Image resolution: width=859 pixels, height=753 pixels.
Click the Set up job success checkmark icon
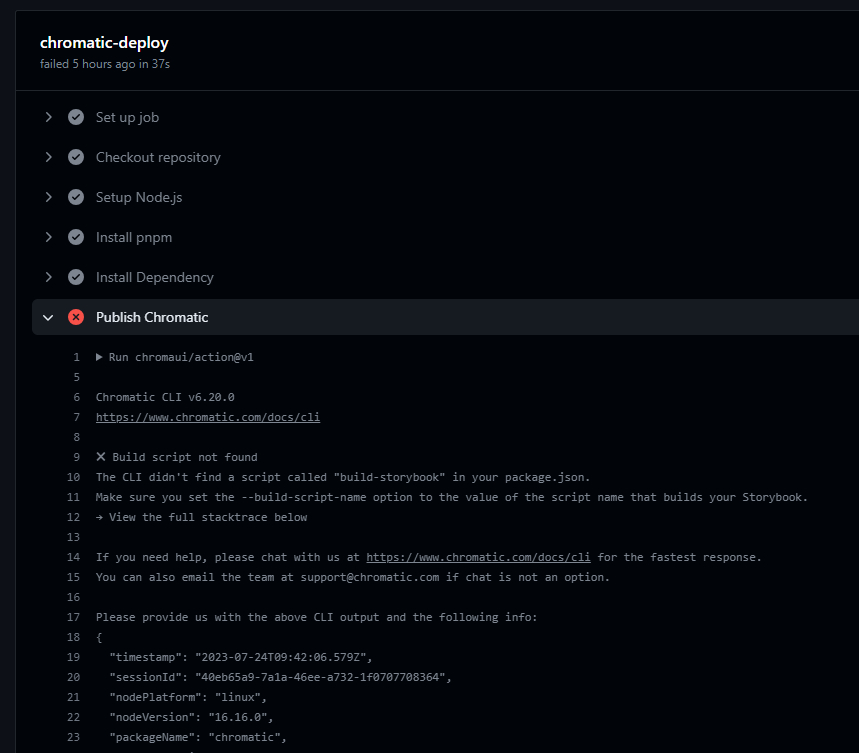click(76, 117)
